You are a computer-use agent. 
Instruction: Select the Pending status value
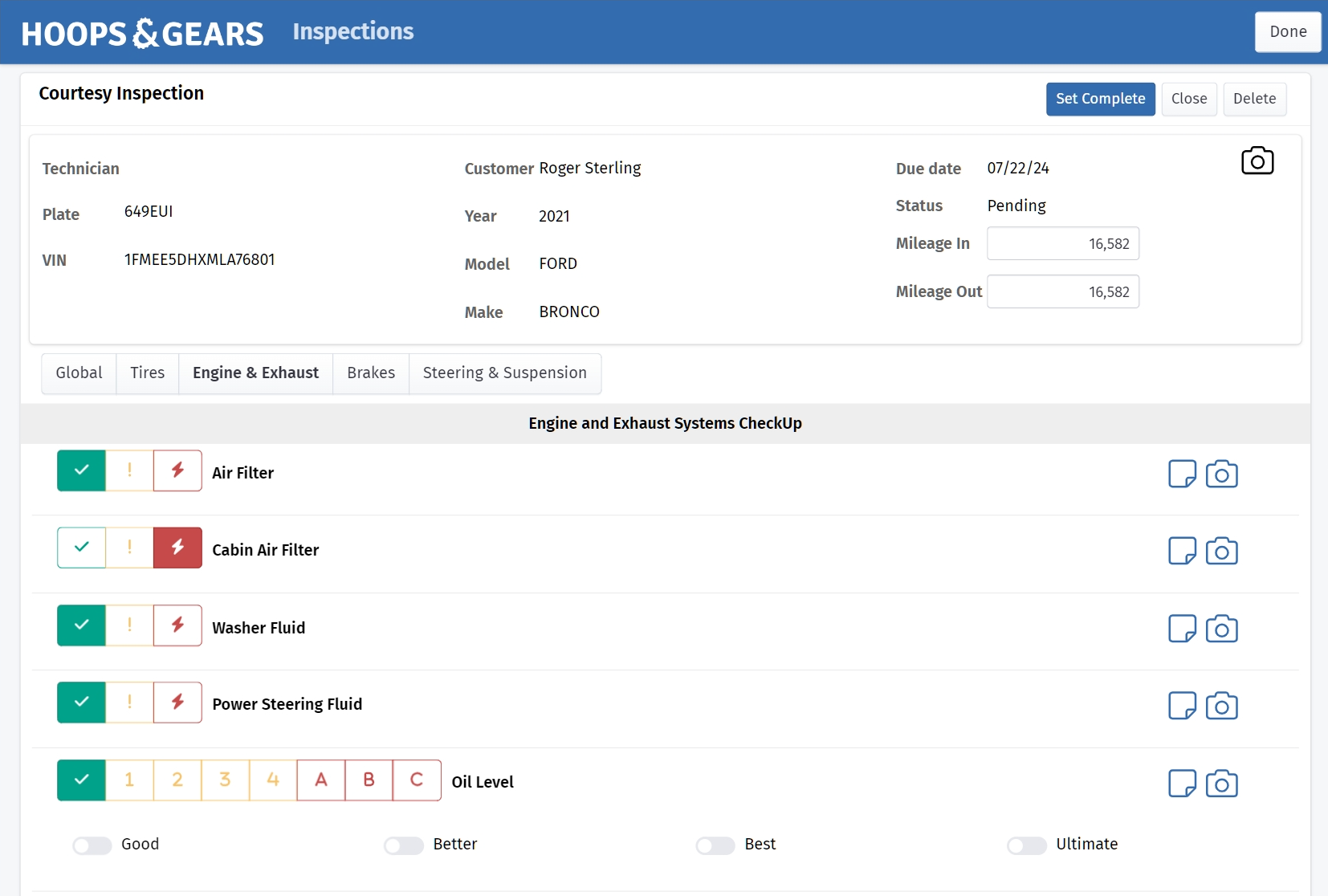tap(1016, 206)
